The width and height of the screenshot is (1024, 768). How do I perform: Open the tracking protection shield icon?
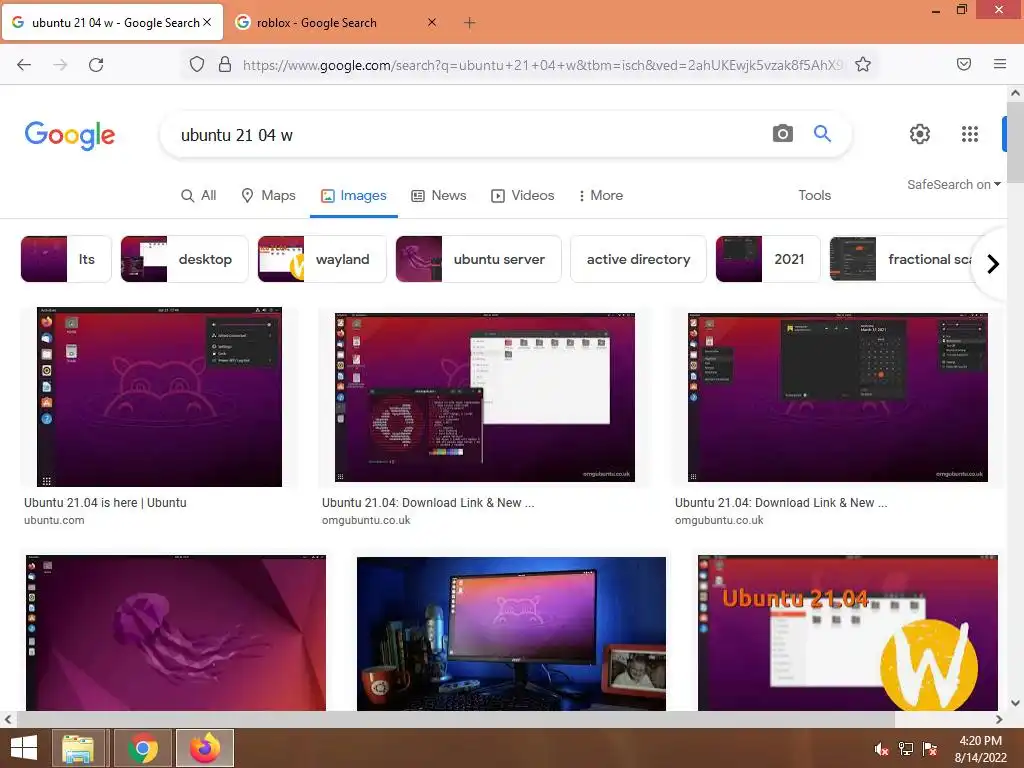pos(197,64)
